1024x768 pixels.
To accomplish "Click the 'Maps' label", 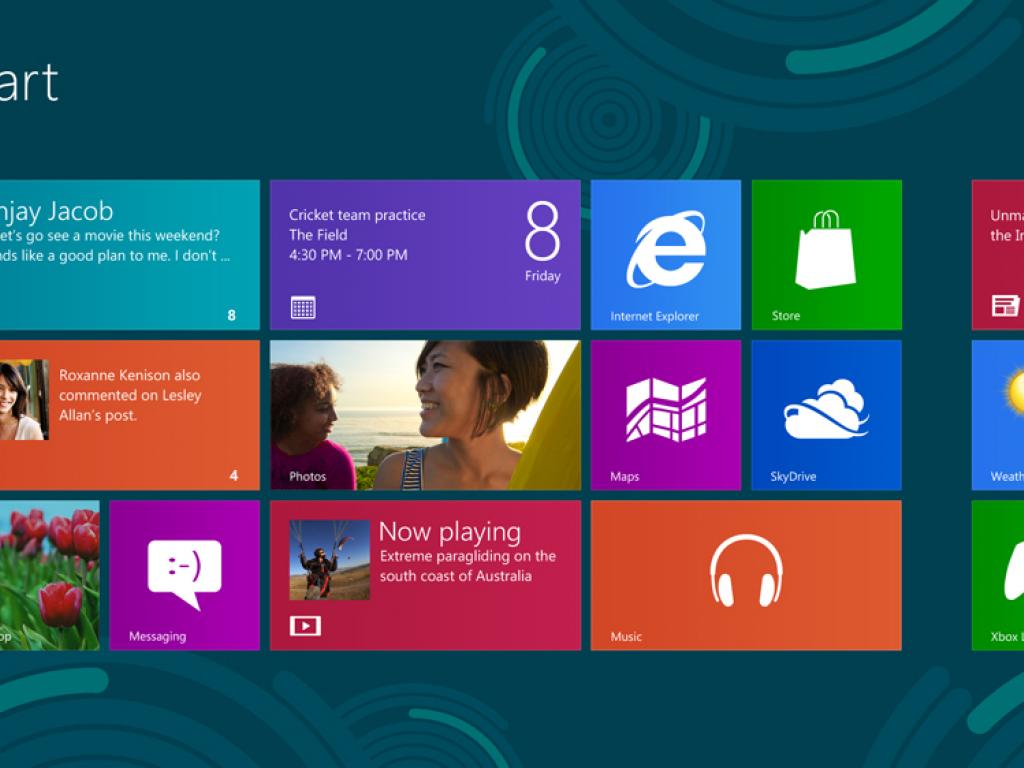I will click(x=624, y=476).
